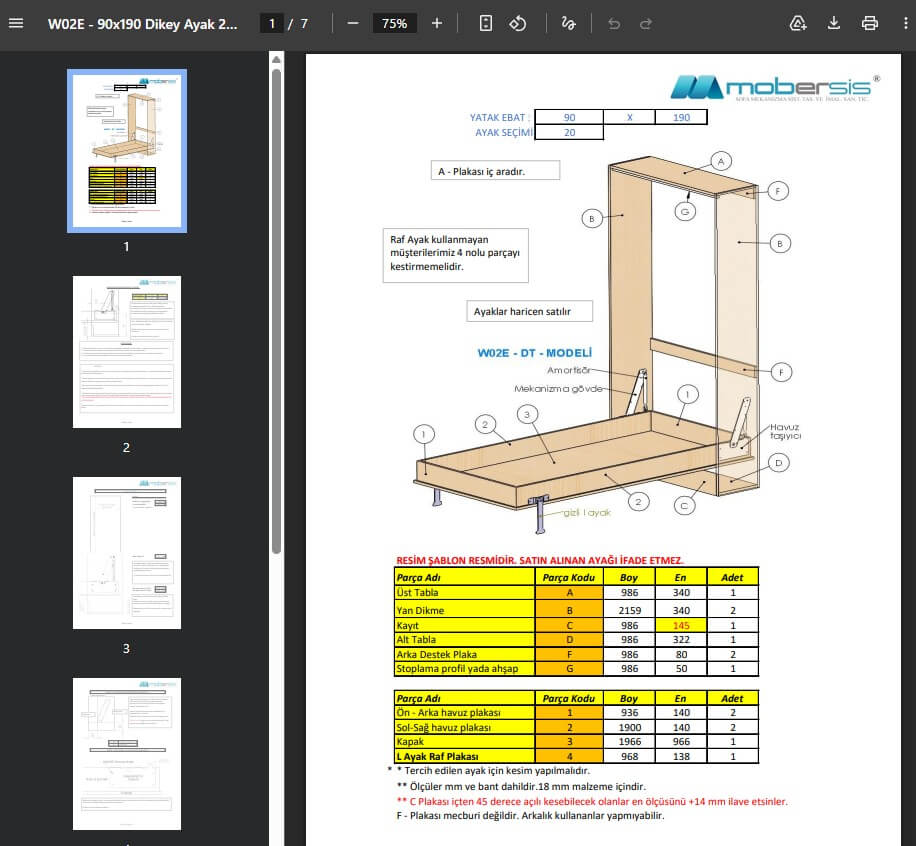Rotate the document counterclockwise
916x846 pixels.
click(518, 23)
